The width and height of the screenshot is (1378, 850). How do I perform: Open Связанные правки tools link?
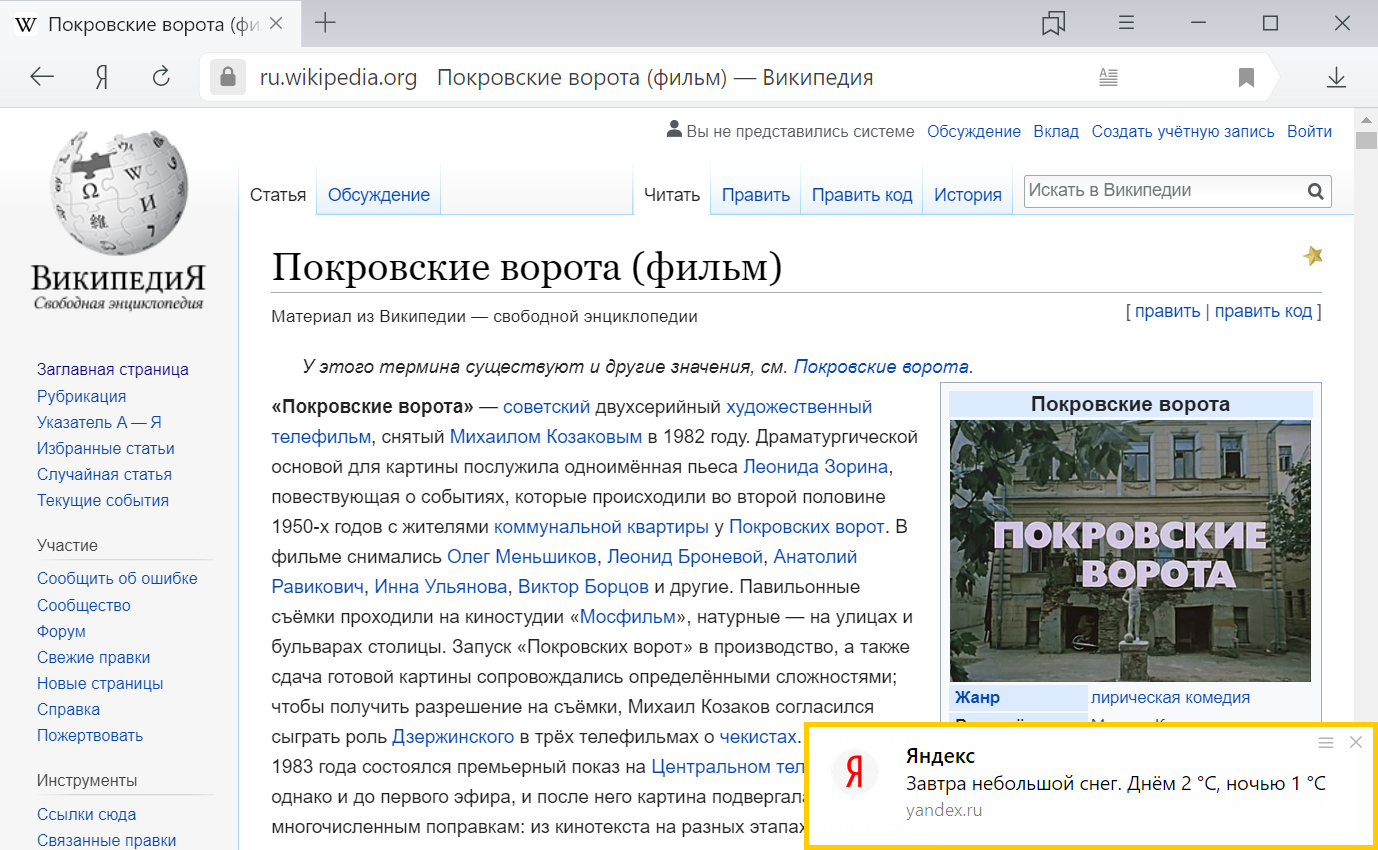107,840
